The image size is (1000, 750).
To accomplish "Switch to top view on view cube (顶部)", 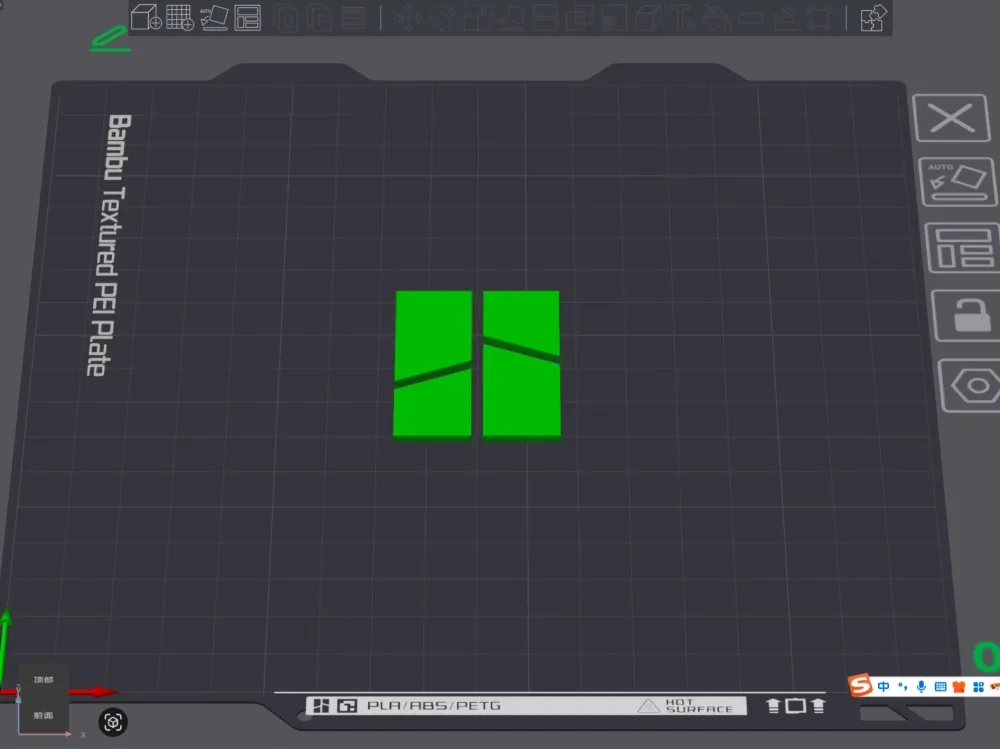I will (43, 680).
